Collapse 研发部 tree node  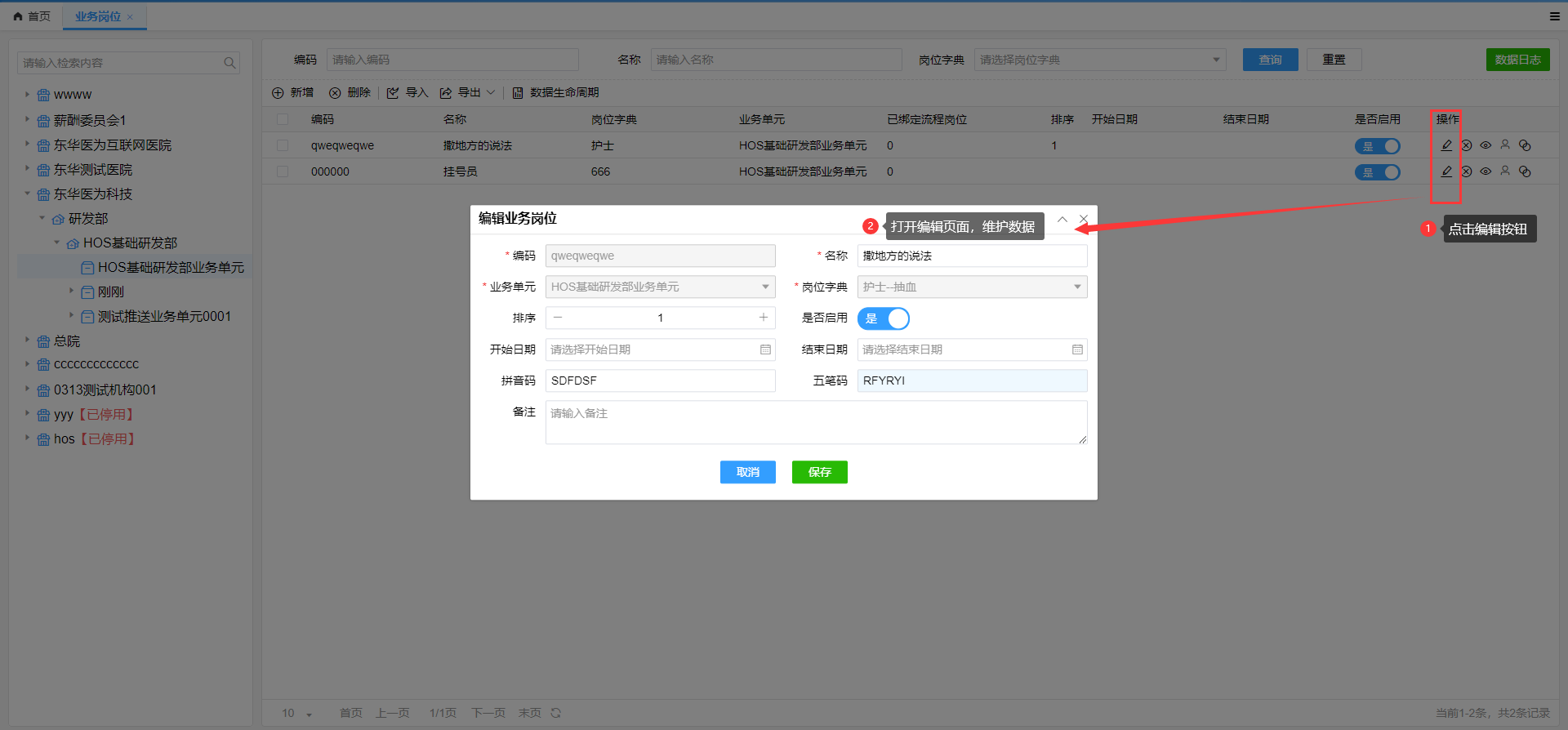tap(42, 219)
